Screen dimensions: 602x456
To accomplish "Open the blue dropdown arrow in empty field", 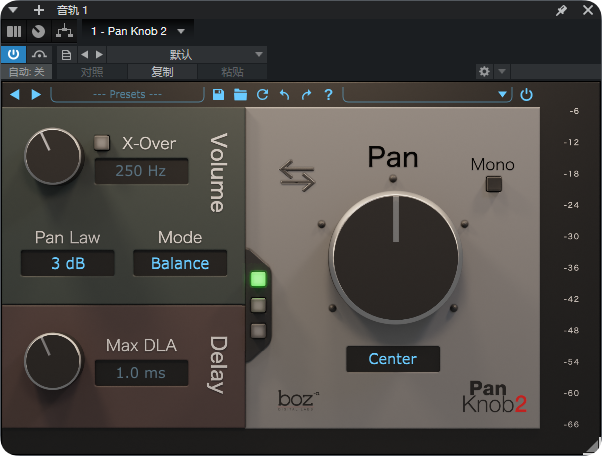I will pos(502,94).
